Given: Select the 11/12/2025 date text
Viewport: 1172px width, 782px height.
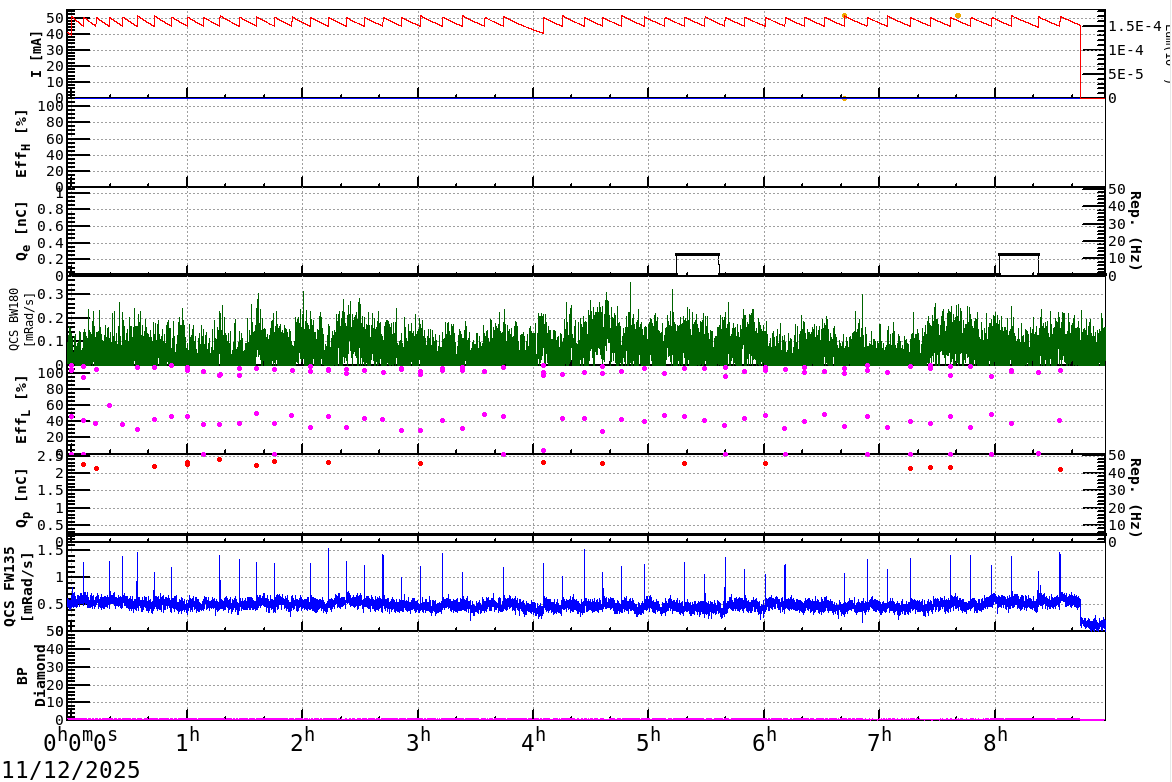Looking at the screenshot, I should click(x=70, y=769).
